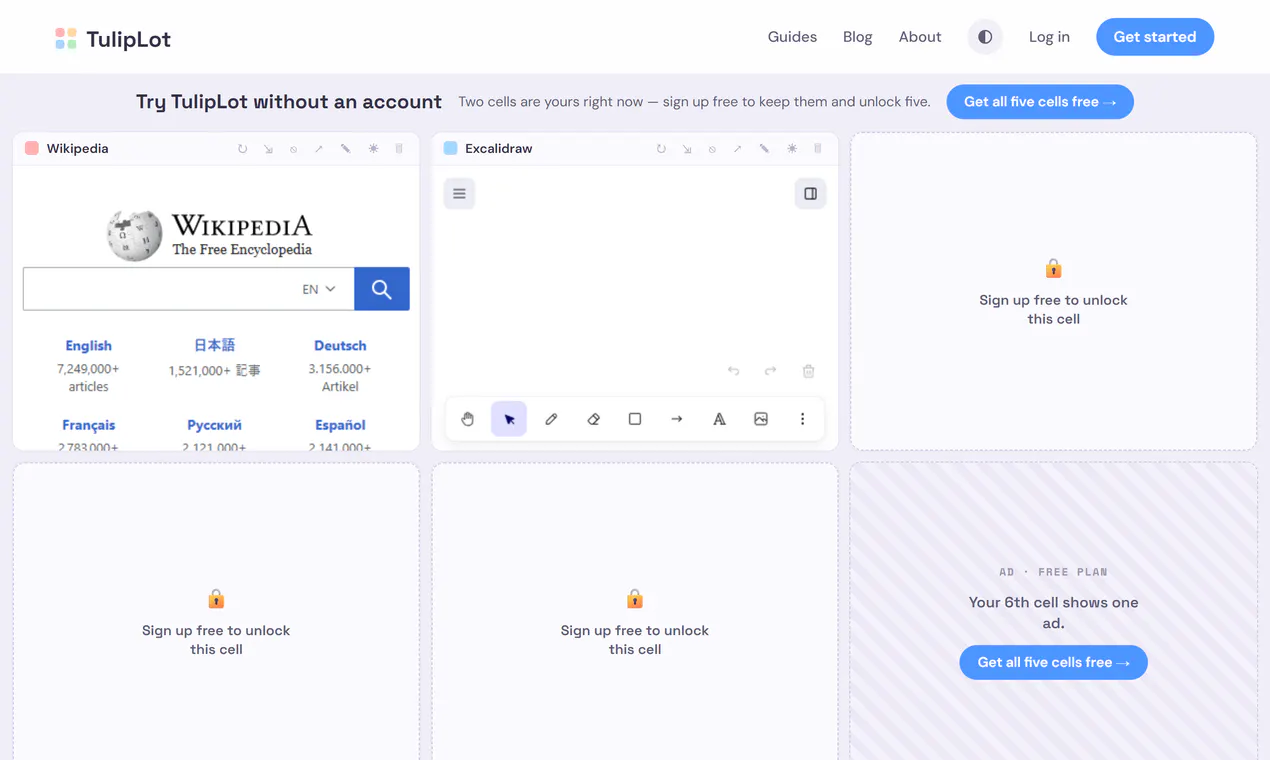Click the pencil edit icon in Wikipedia cell header
The width and height of the screenshot is (1270, 760).
tap(346, 149)
